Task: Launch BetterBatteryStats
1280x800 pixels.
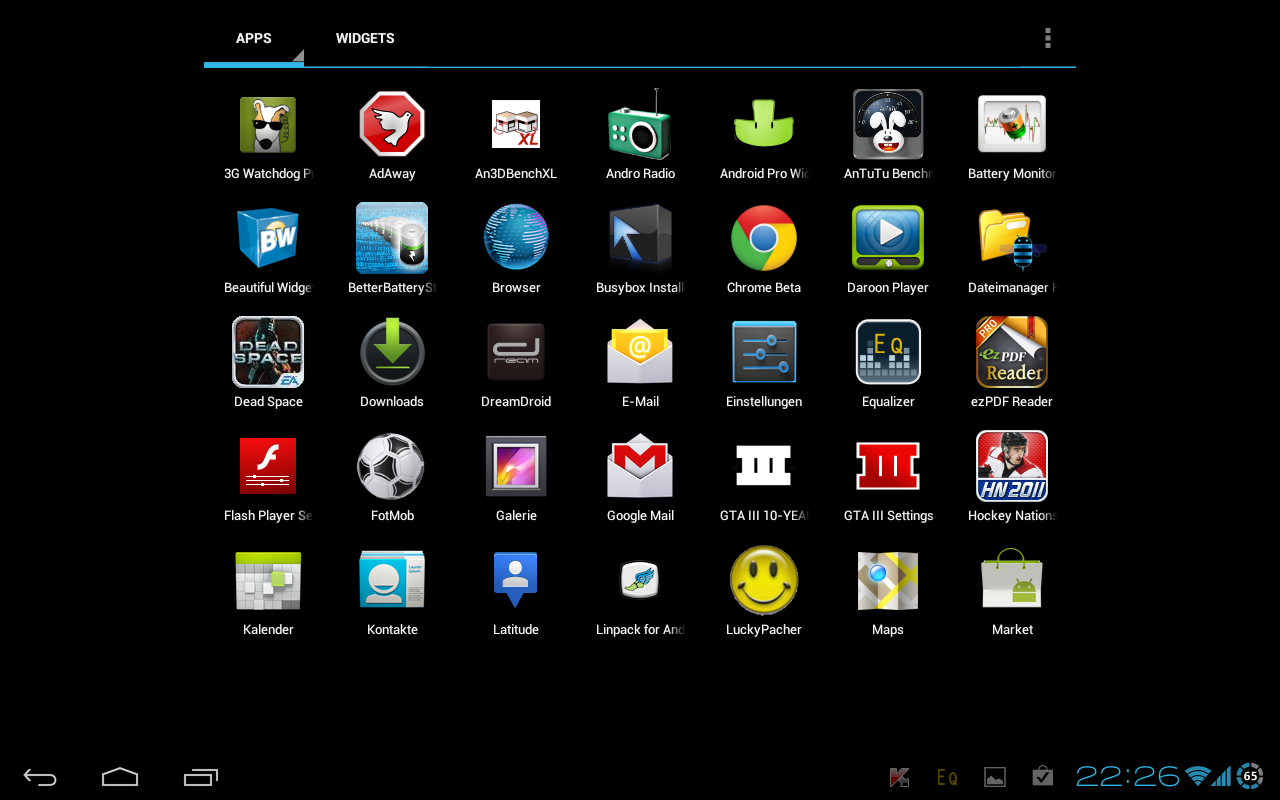Action: point(392,239)
